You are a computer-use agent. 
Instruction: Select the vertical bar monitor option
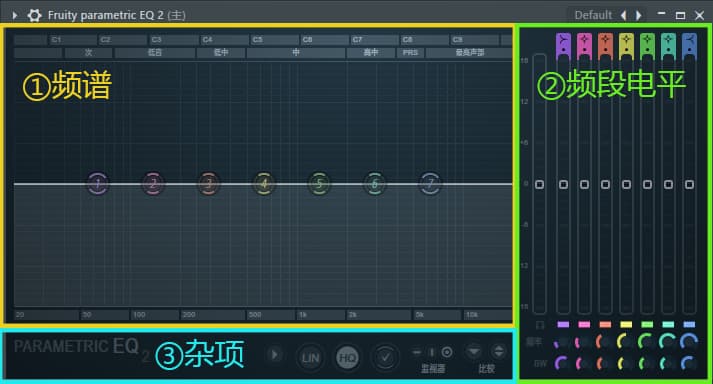pos(432,352)
